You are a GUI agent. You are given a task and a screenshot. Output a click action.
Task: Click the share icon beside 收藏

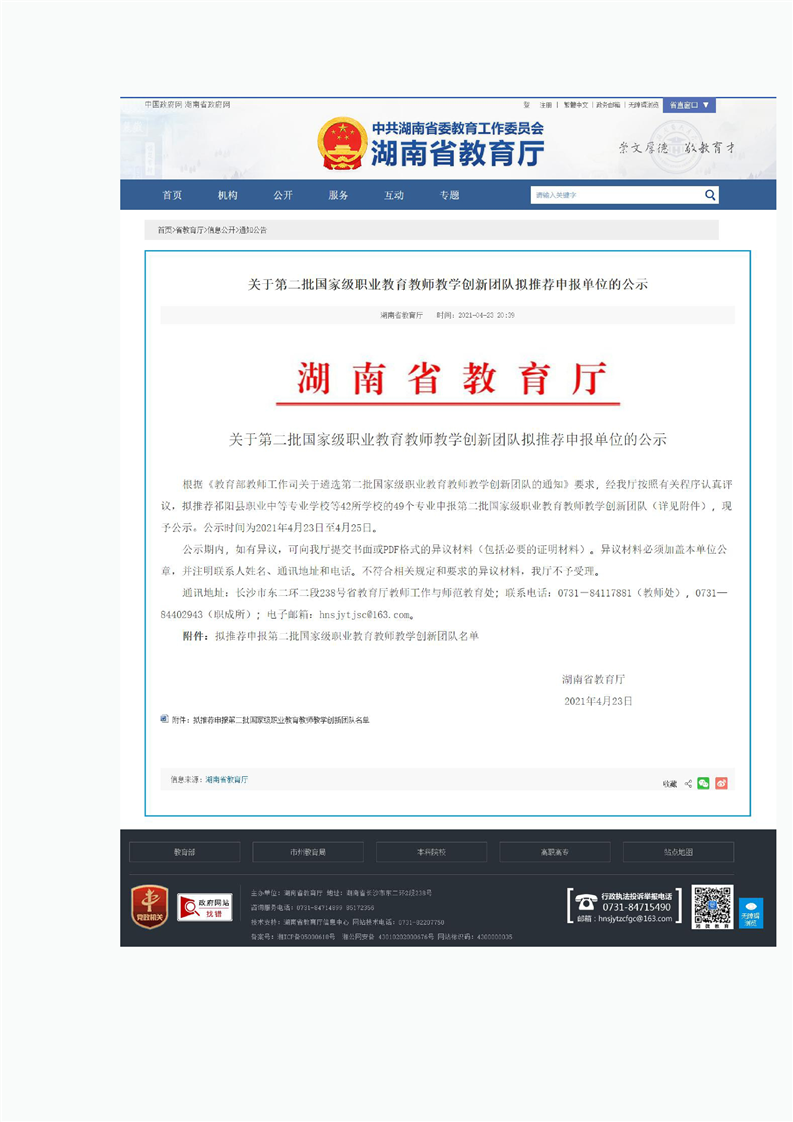[x=688, y=783]
